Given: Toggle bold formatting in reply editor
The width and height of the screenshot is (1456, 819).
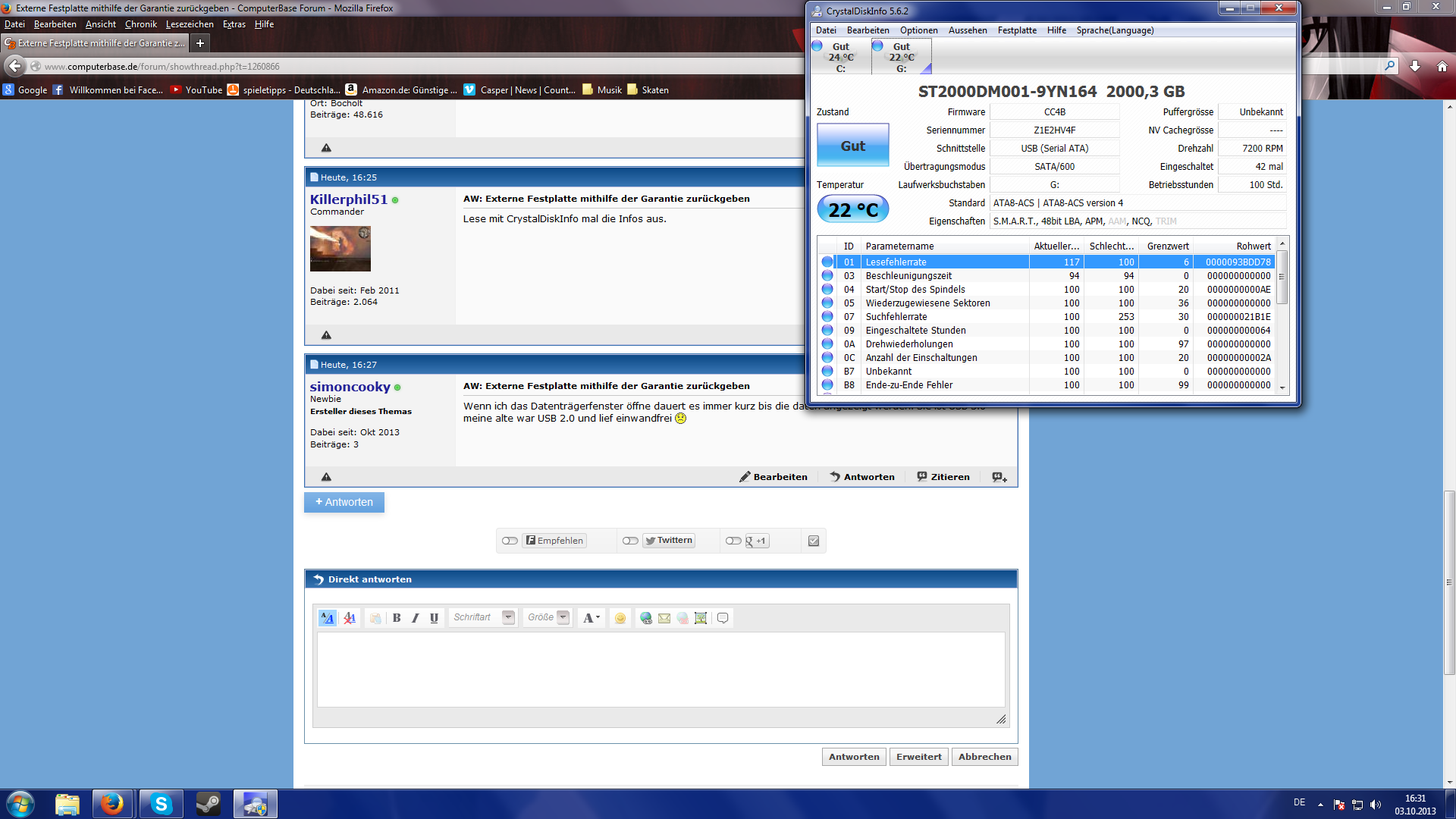Looking at the screenshot, I should tap(397, 618).
